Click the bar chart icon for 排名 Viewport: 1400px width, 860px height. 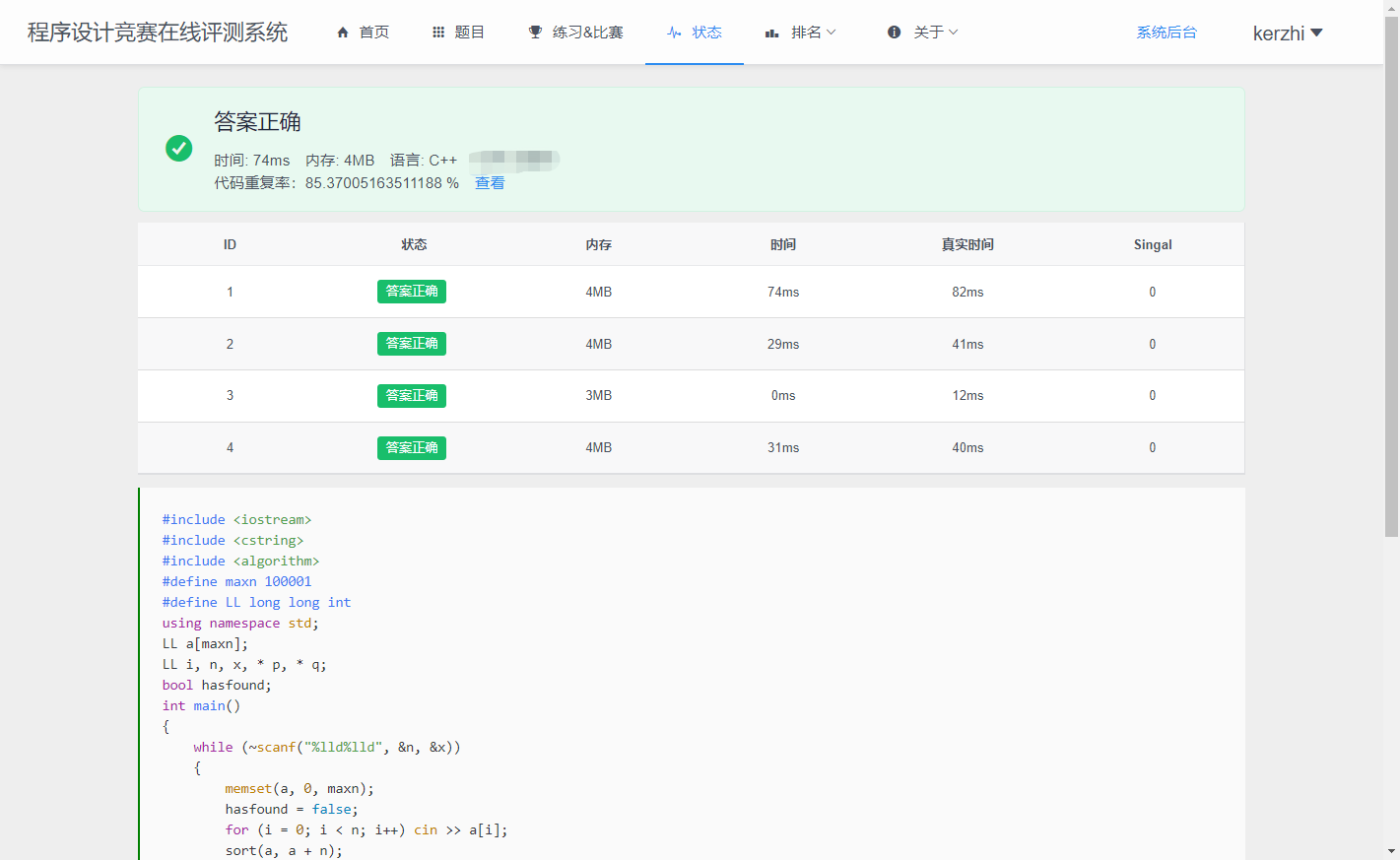point(772,33)
